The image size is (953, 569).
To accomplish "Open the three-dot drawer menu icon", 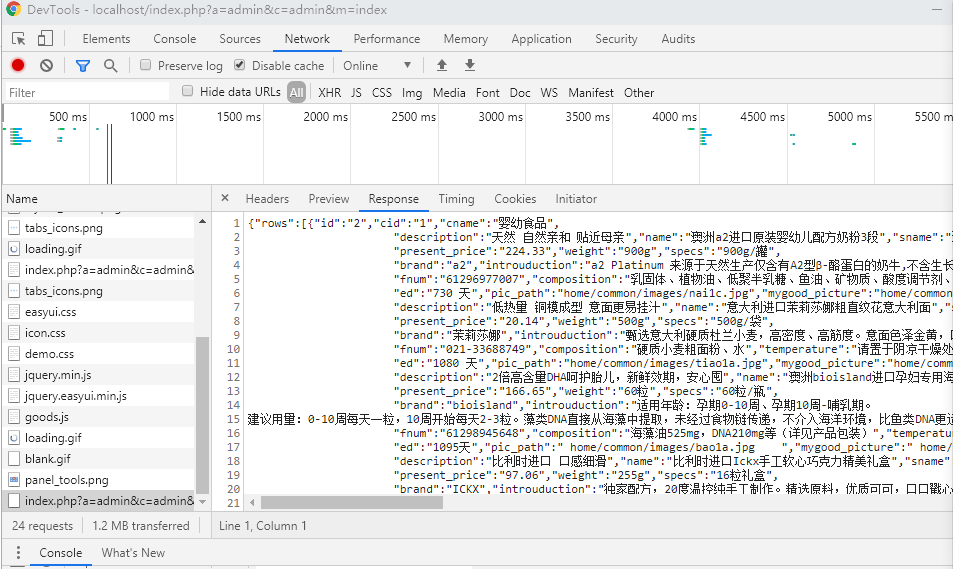I will click(x=18, y=553).
